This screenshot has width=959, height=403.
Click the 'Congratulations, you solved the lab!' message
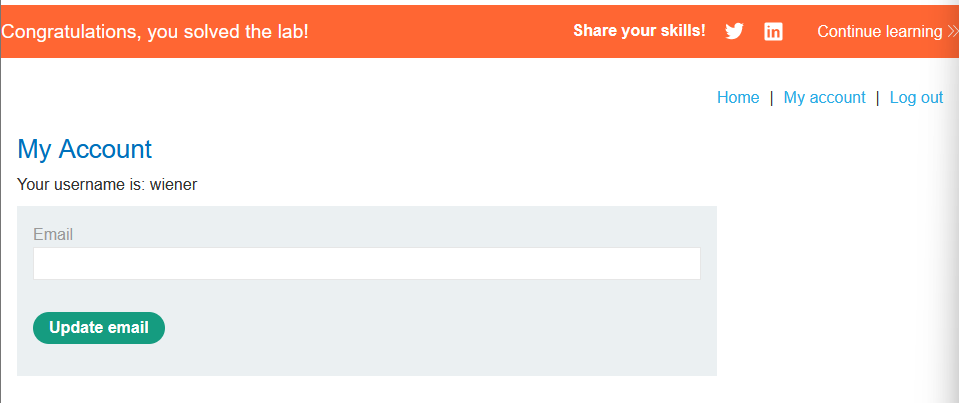(155, 31)
